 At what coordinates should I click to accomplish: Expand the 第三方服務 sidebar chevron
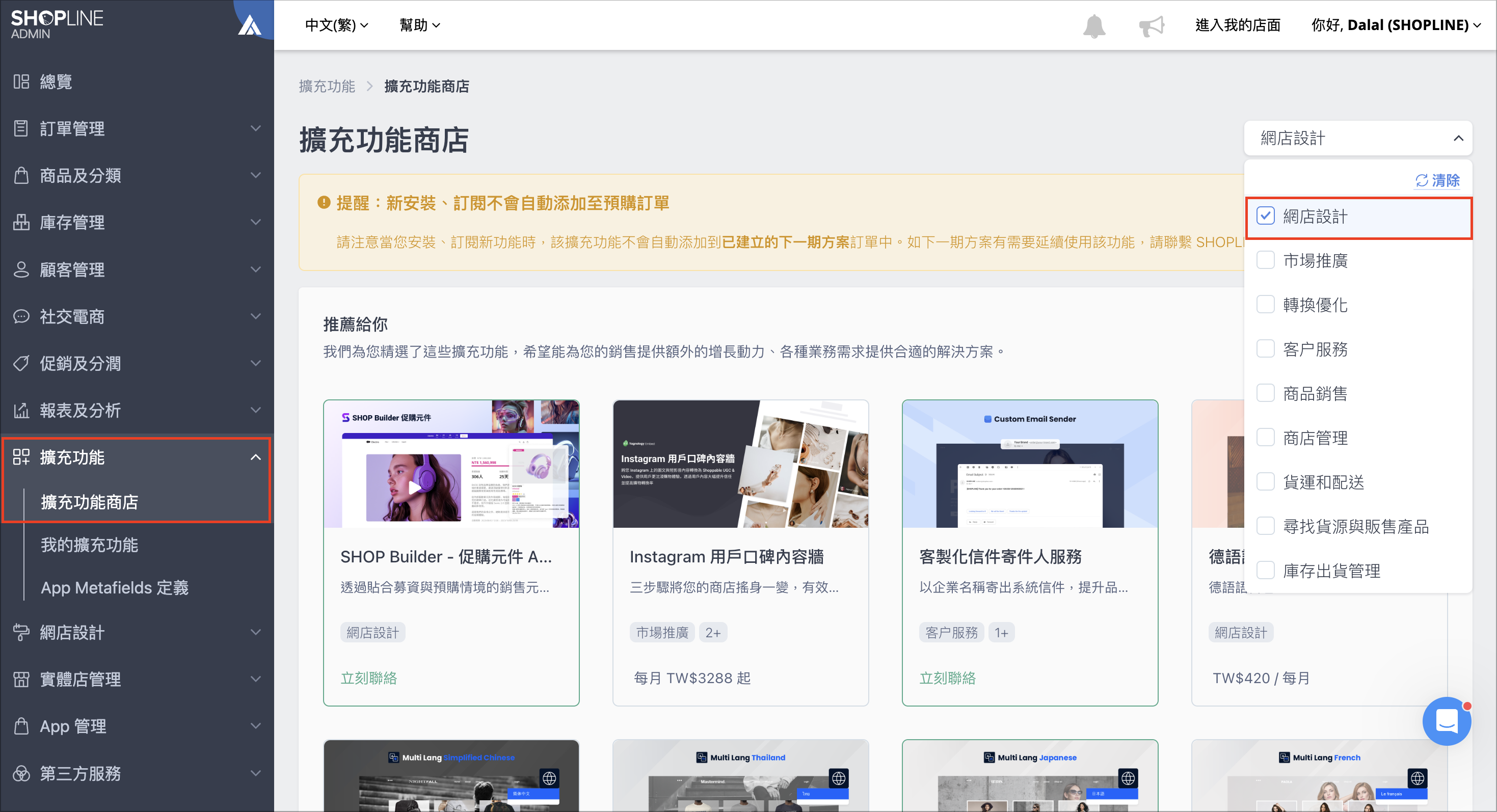[x=256, y=772]
